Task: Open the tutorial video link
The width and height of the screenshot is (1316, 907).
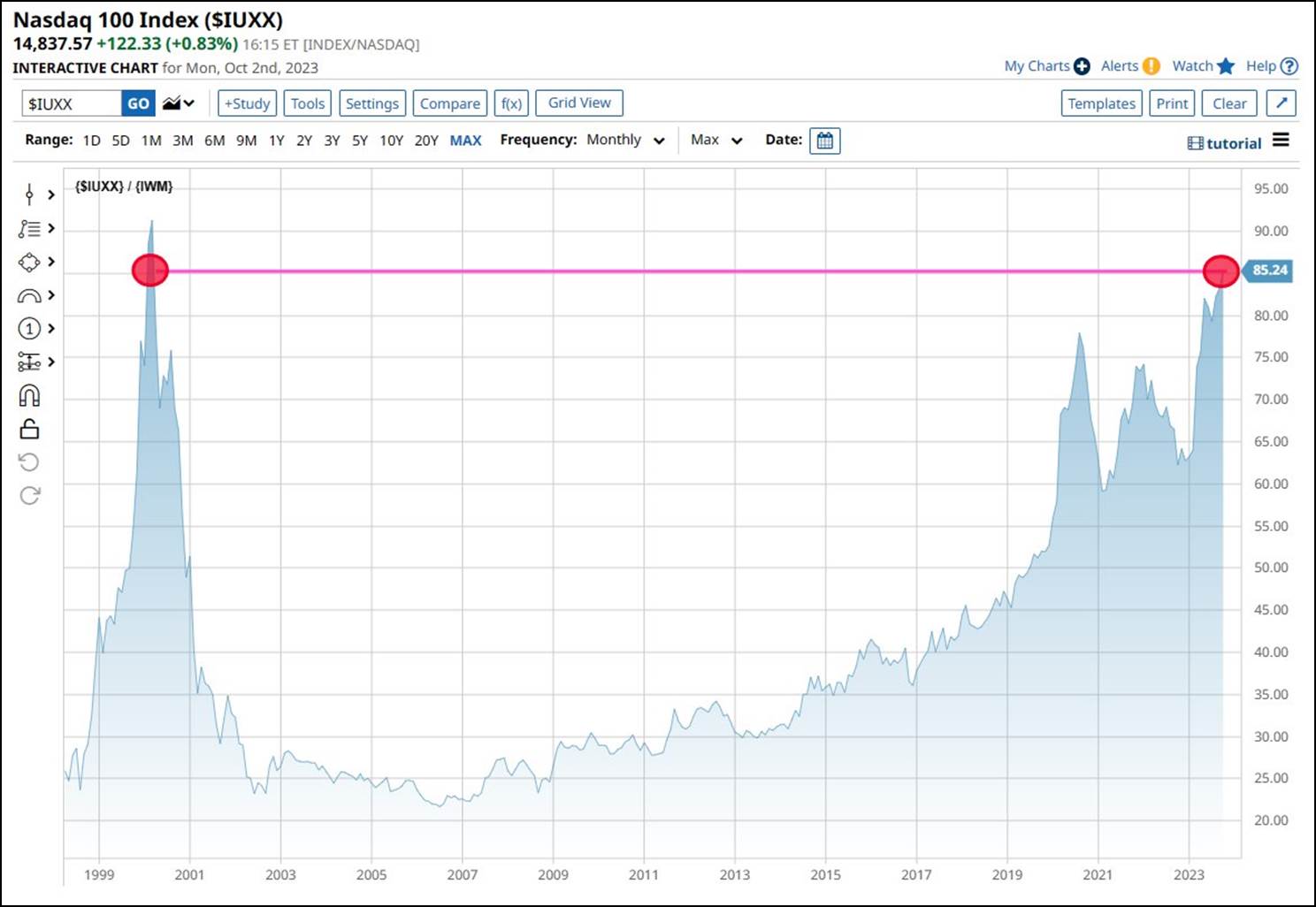Action: (x=1224, y=143)
